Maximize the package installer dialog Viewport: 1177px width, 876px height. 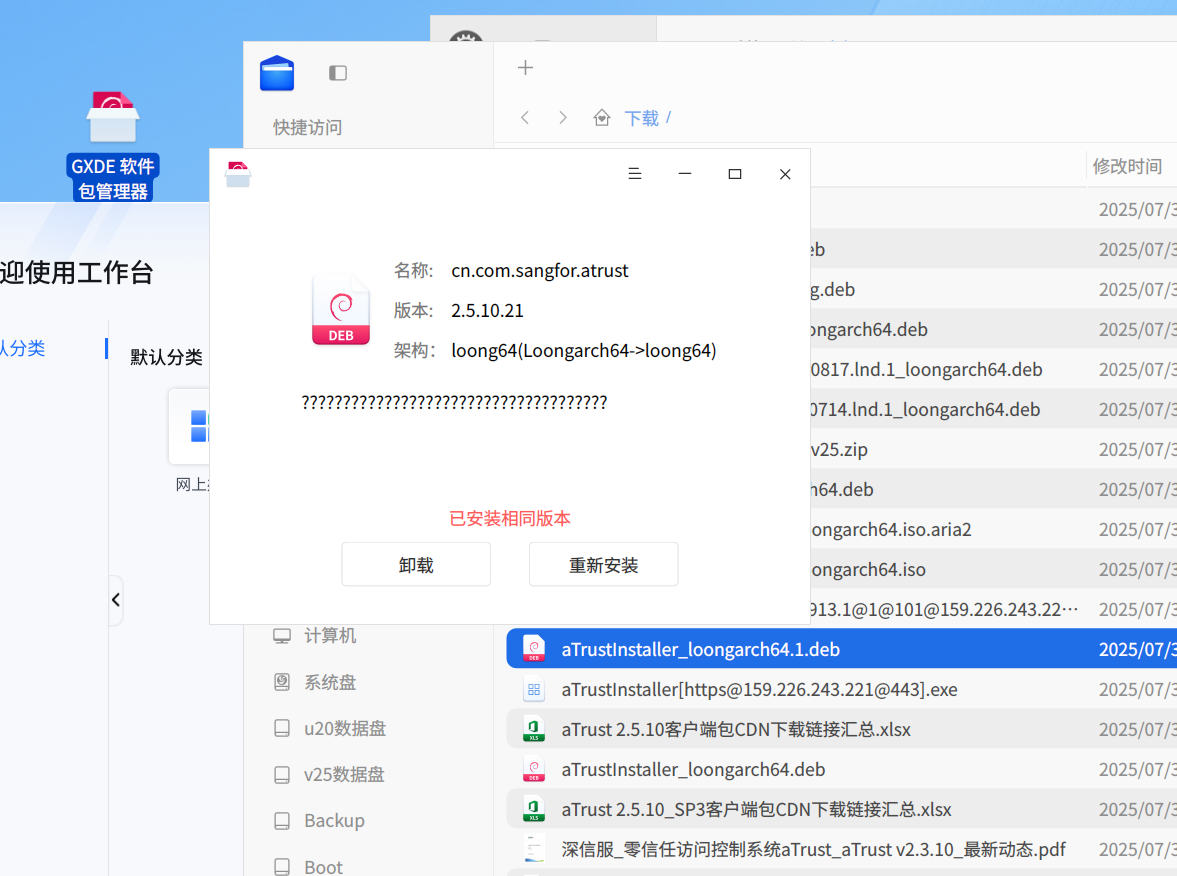[735, 173]
